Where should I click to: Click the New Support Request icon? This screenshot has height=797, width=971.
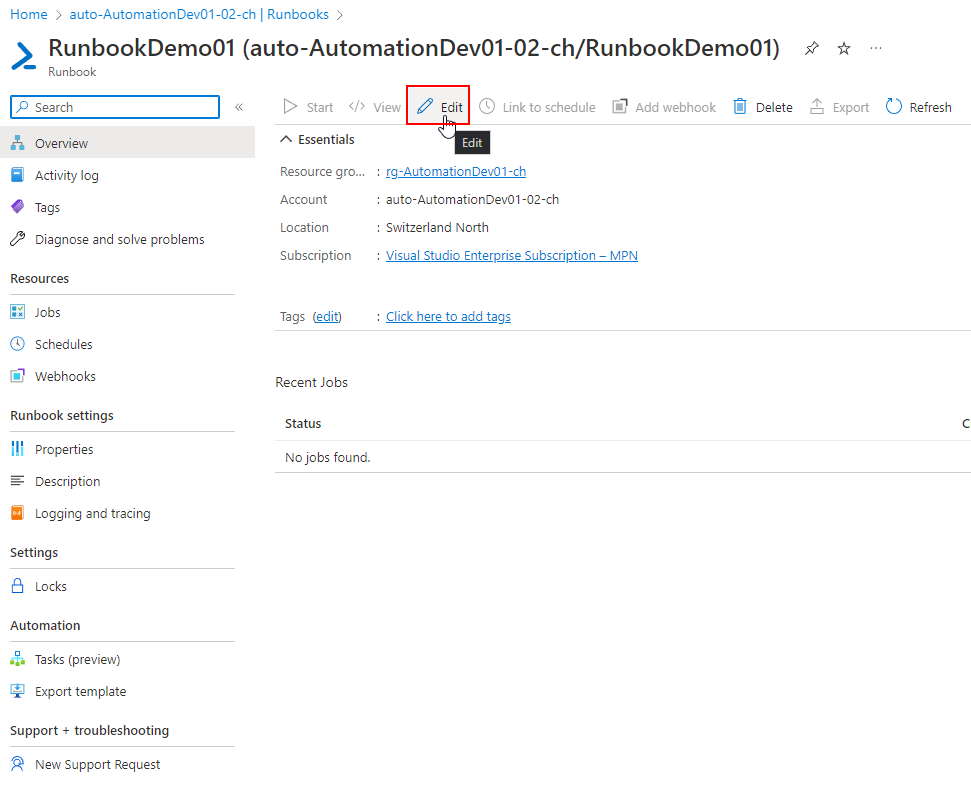pyautogui.click(x=18, y=764)
